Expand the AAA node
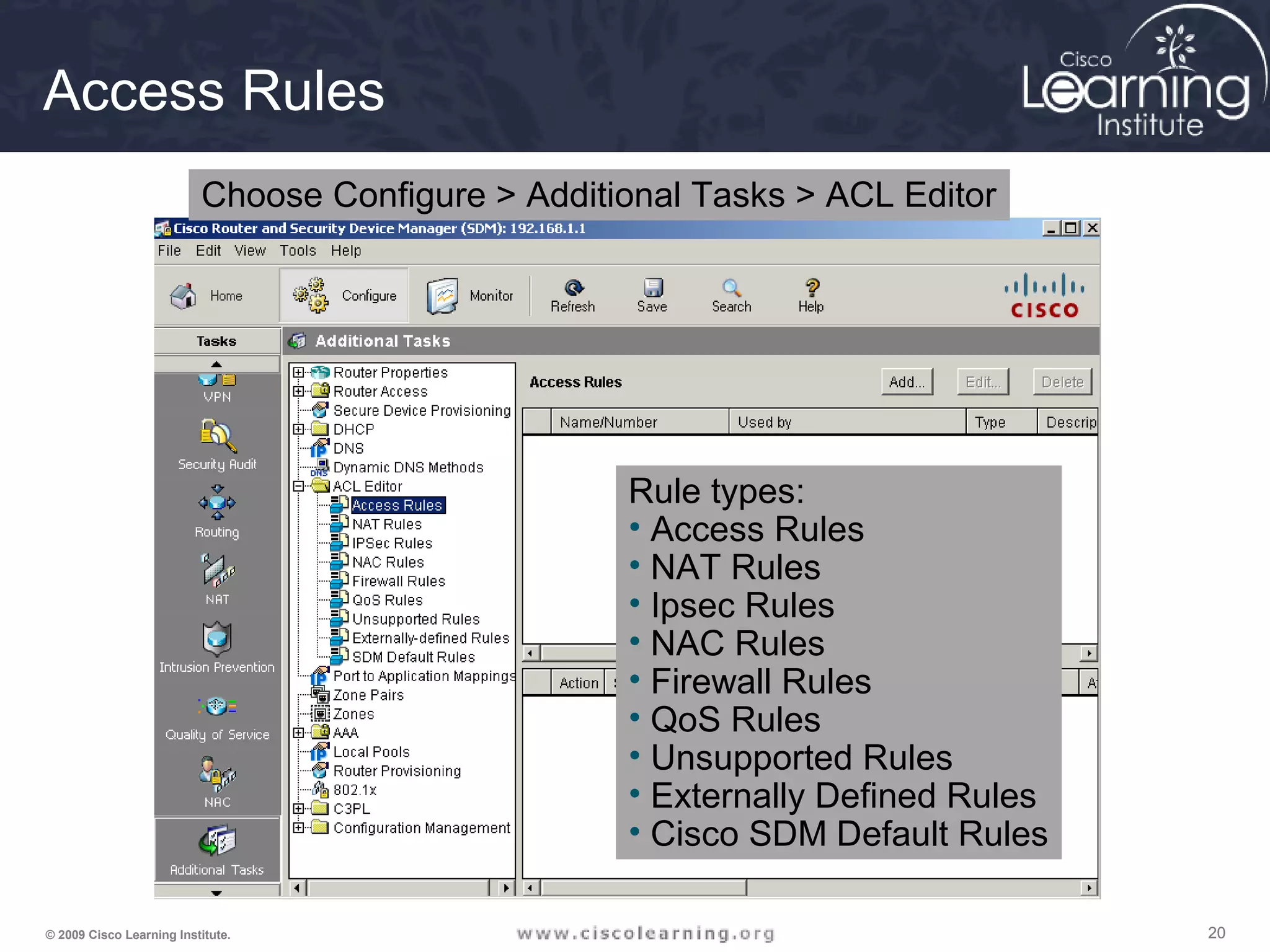The image size is (1270, 952). click(298, 733)
